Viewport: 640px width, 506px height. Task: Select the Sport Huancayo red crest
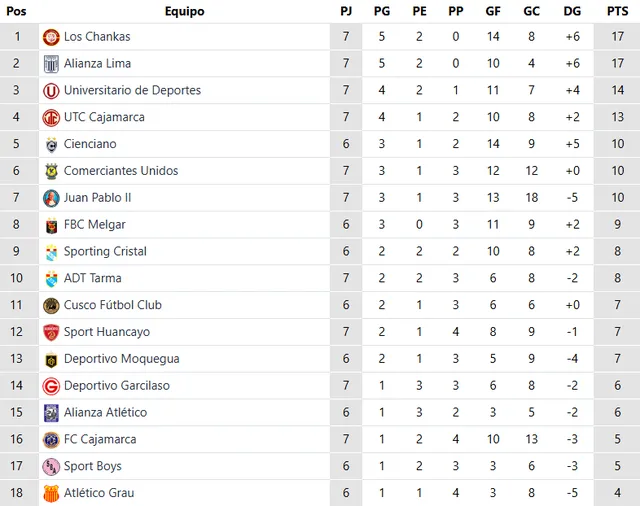point(51,332)
